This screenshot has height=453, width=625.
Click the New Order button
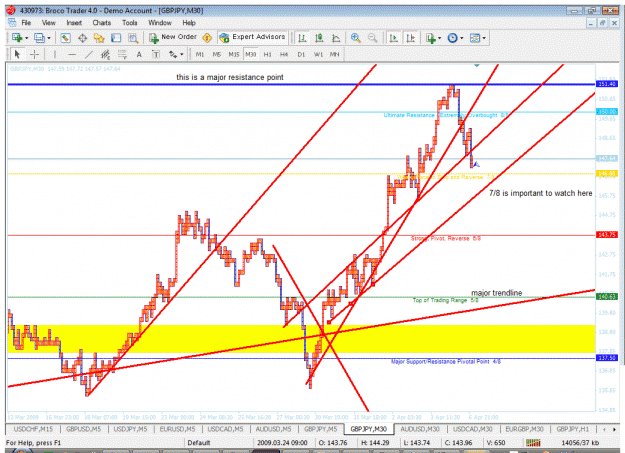click(173, 37)
